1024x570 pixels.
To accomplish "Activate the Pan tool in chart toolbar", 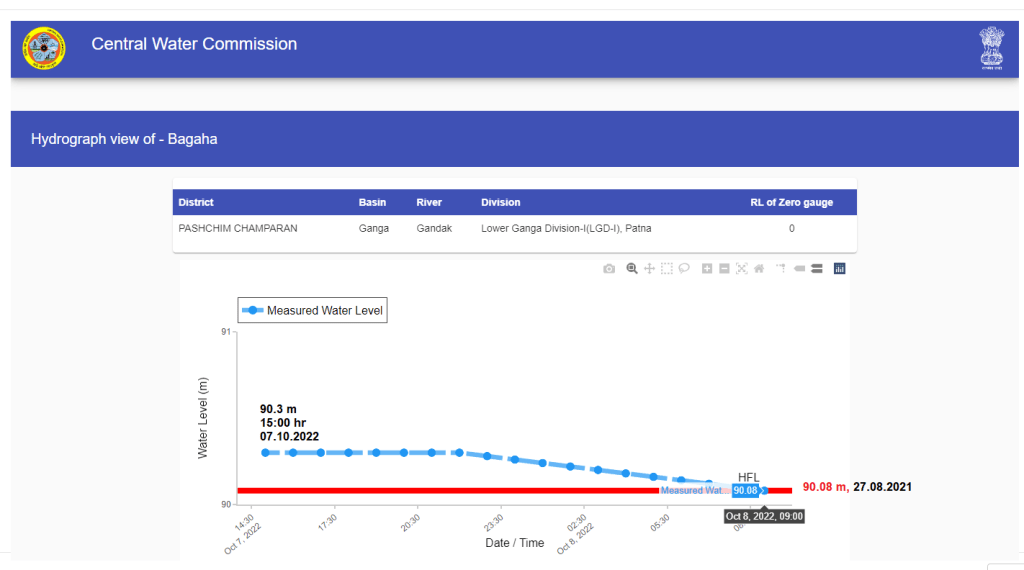I will click(x=649, y=268).
